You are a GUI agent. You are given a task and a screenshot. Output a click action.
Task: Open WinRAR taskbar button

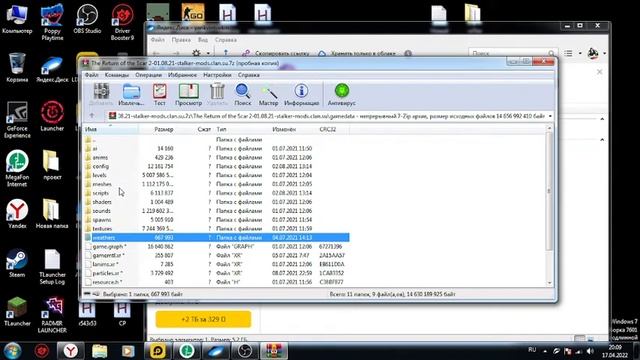[274, 351]
